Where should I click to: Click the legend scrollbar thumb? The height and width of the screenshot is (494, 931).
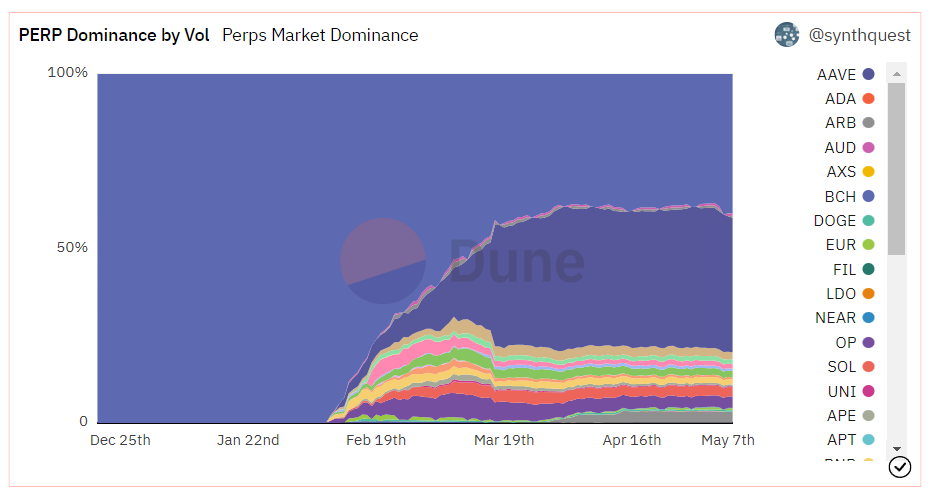tap(897, 169)
